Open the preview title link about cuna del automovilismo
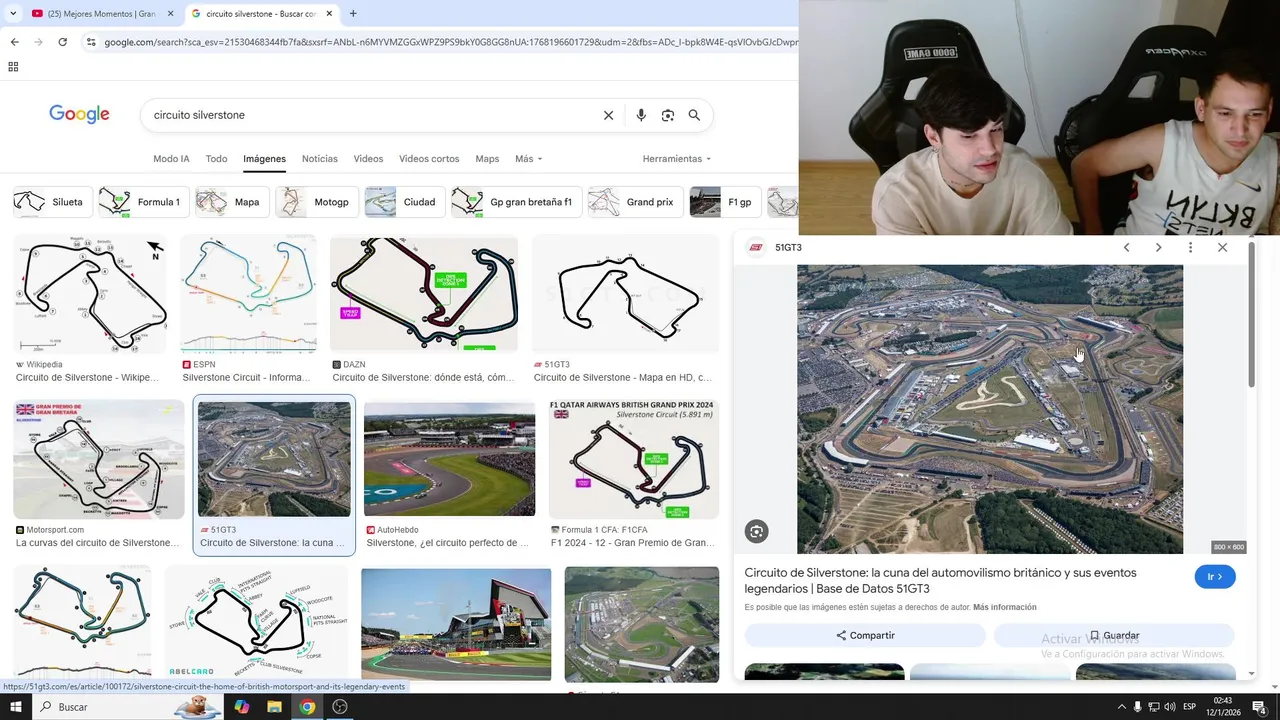This screenshot has width=1280, height=720. (940, 581)
